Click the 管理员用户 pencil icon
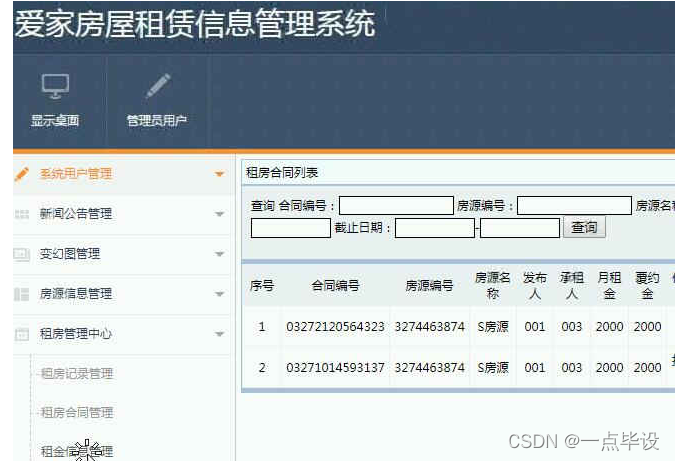 tap(158, 86)
